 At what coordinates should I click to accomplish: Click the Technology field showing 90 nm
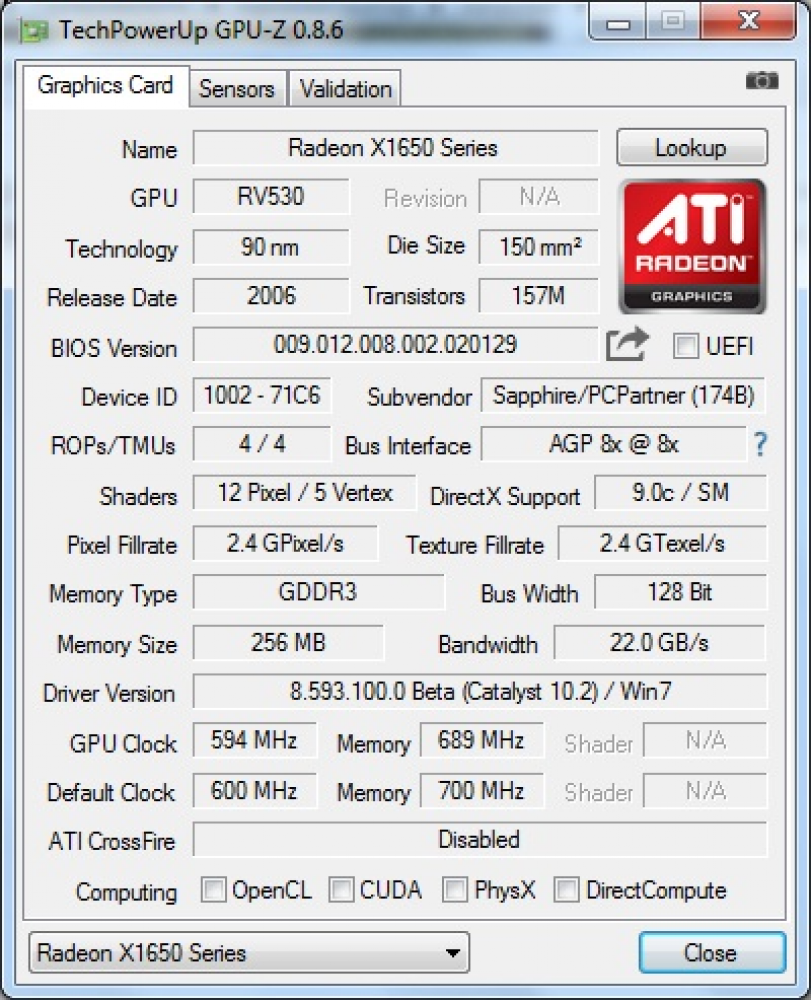point(271,246)
